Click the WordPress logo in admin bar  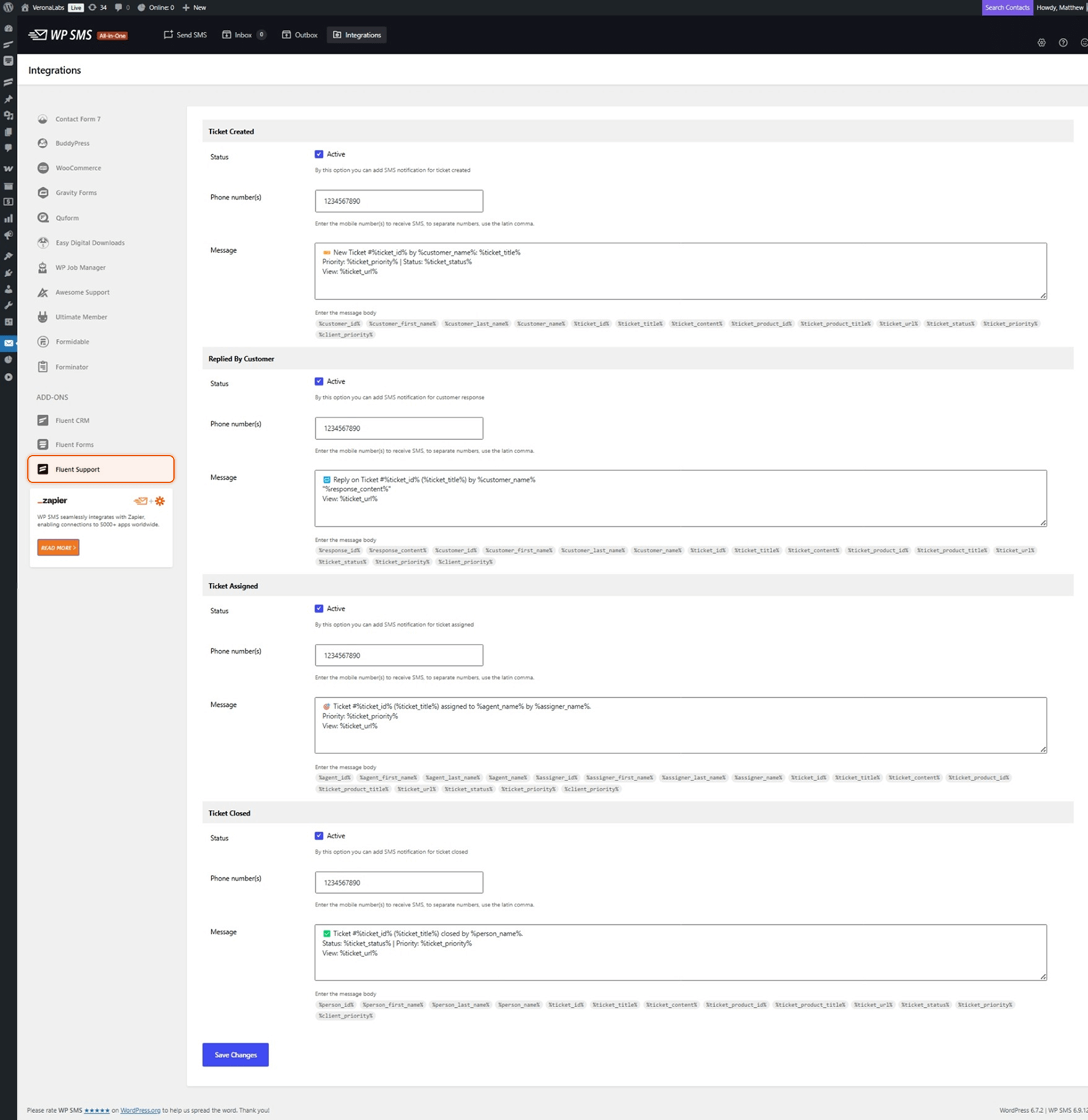click(x=9, y=7)
